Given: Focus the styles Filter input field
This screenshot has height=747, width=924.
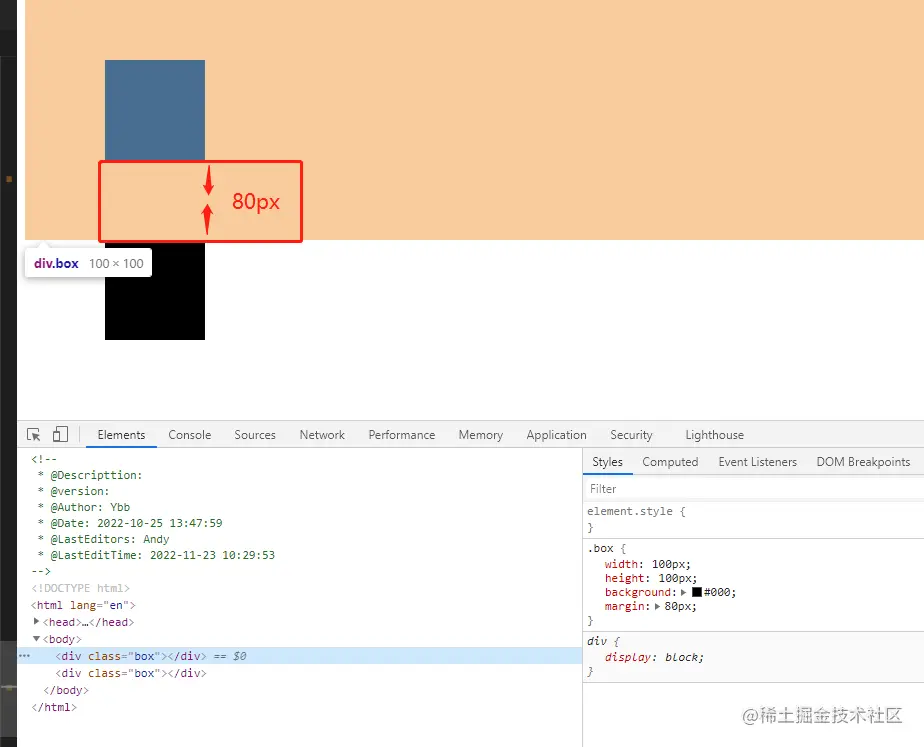Looking at the screenshot, I should (x=753, y=489).
